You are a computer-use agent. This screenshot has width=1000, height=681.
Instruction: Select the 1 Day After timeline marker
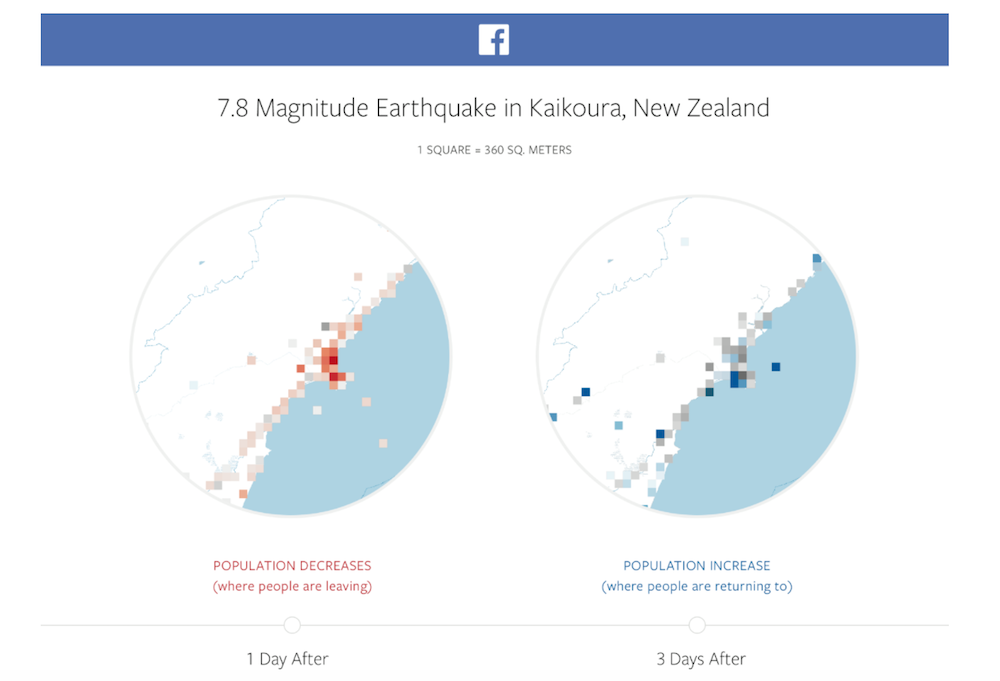pyautogui.click(x=292, y=625)
